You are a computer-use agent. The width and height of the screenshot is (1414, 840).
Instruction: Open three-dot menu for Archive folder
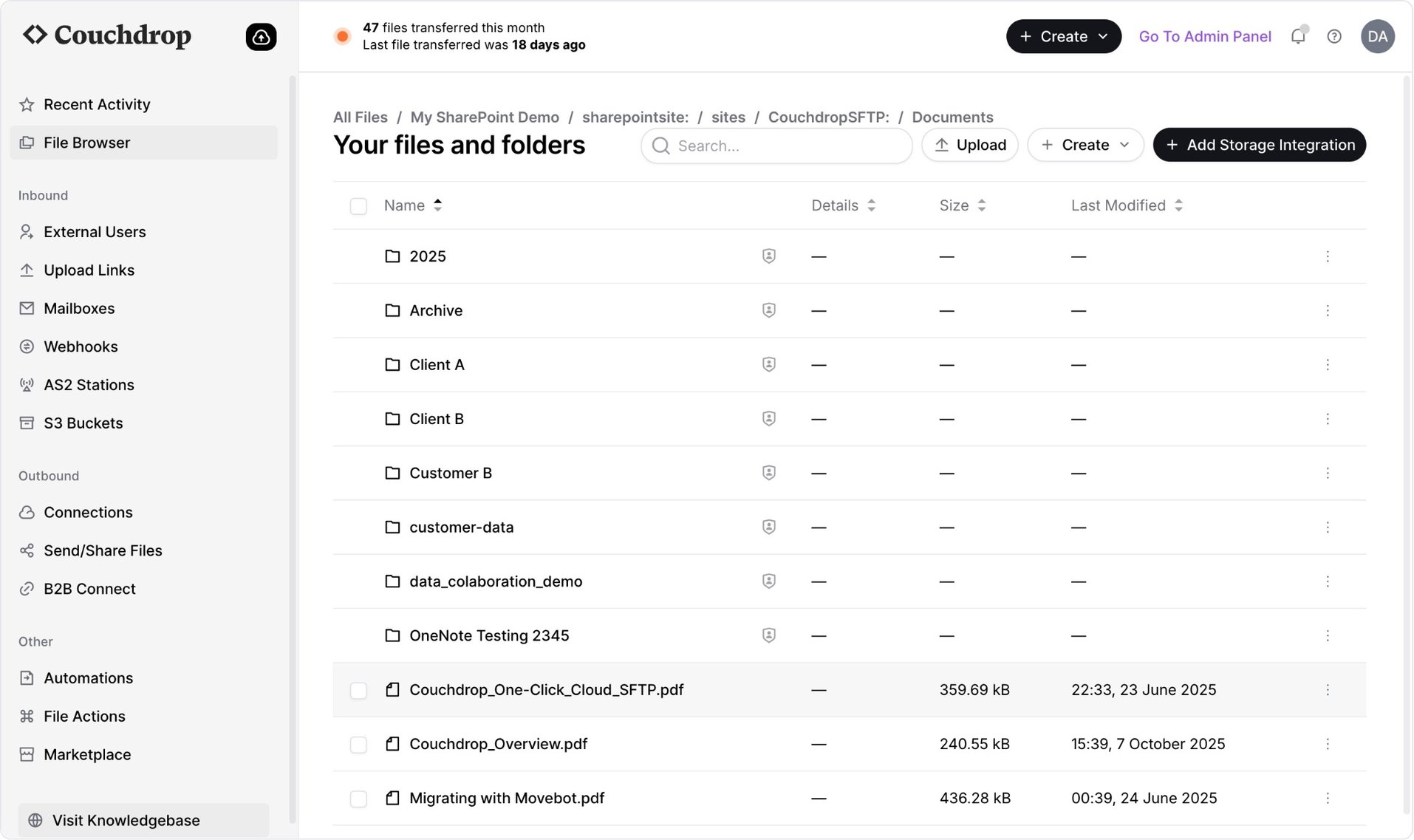[1328, 310]
